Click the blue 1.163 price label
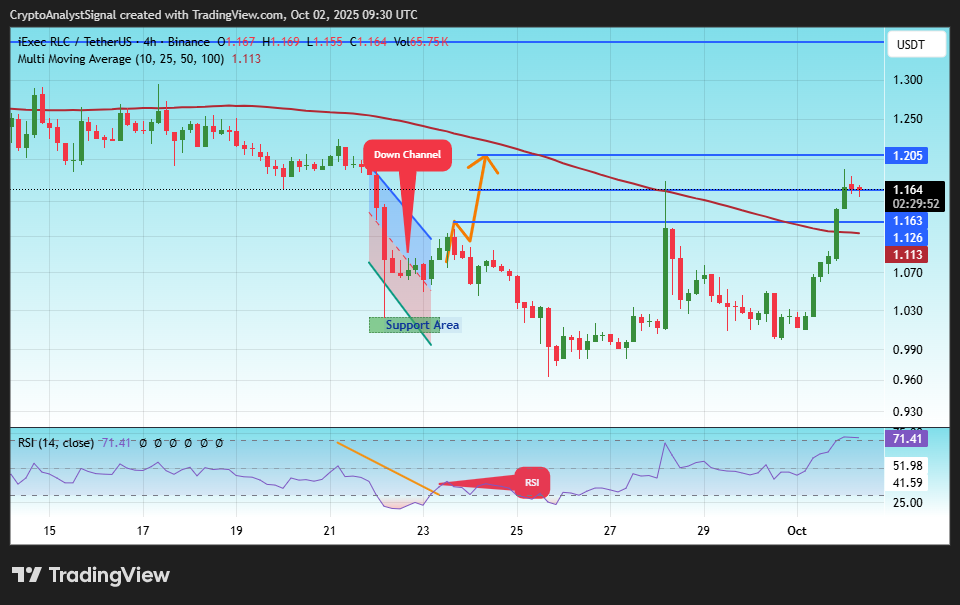 click(907, 221)
